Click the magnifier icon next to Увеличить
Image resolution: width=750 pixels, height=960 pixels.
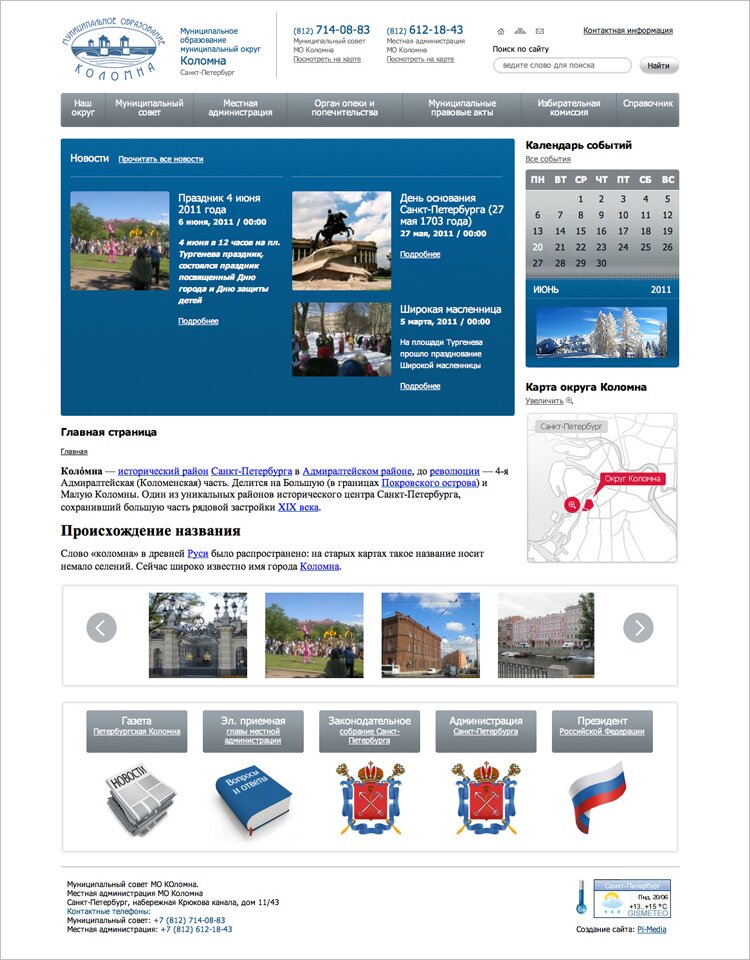click(x=569, y=401)
